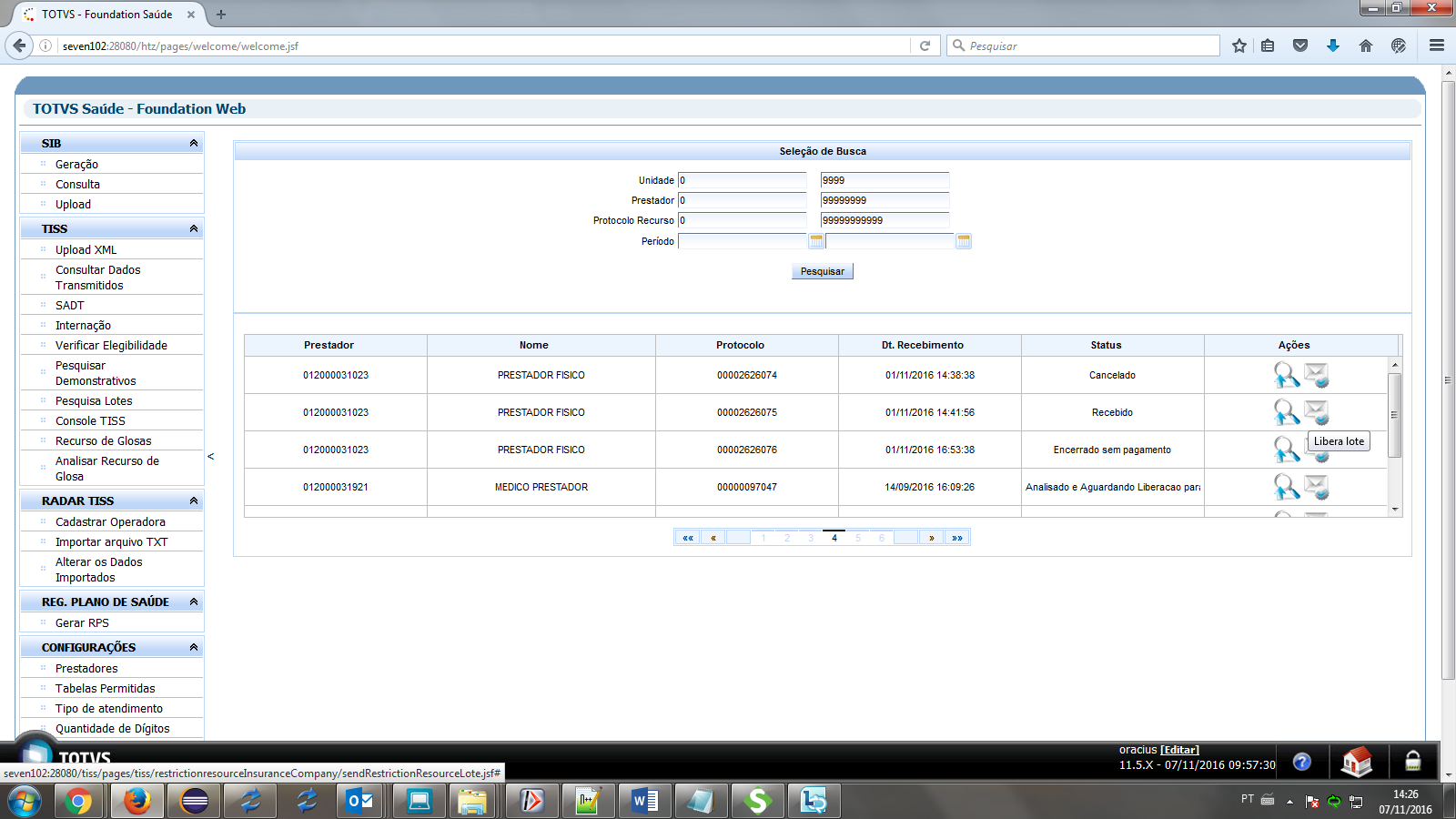The width and height of the screenshot is (1456, 819).
Task: Click the padlock logout icon
Action: point(1413,761)
